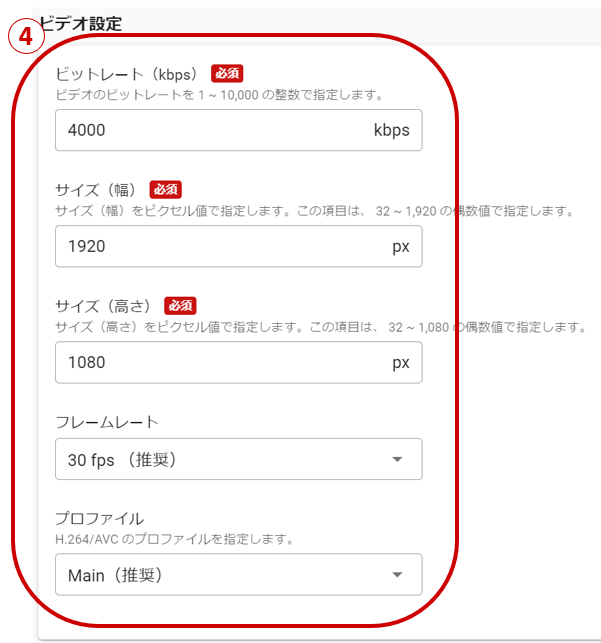Click the width input field showing 1920
The height and width of the screenshot is (643, 601).
pyautogui.click(x=210, y=246)
